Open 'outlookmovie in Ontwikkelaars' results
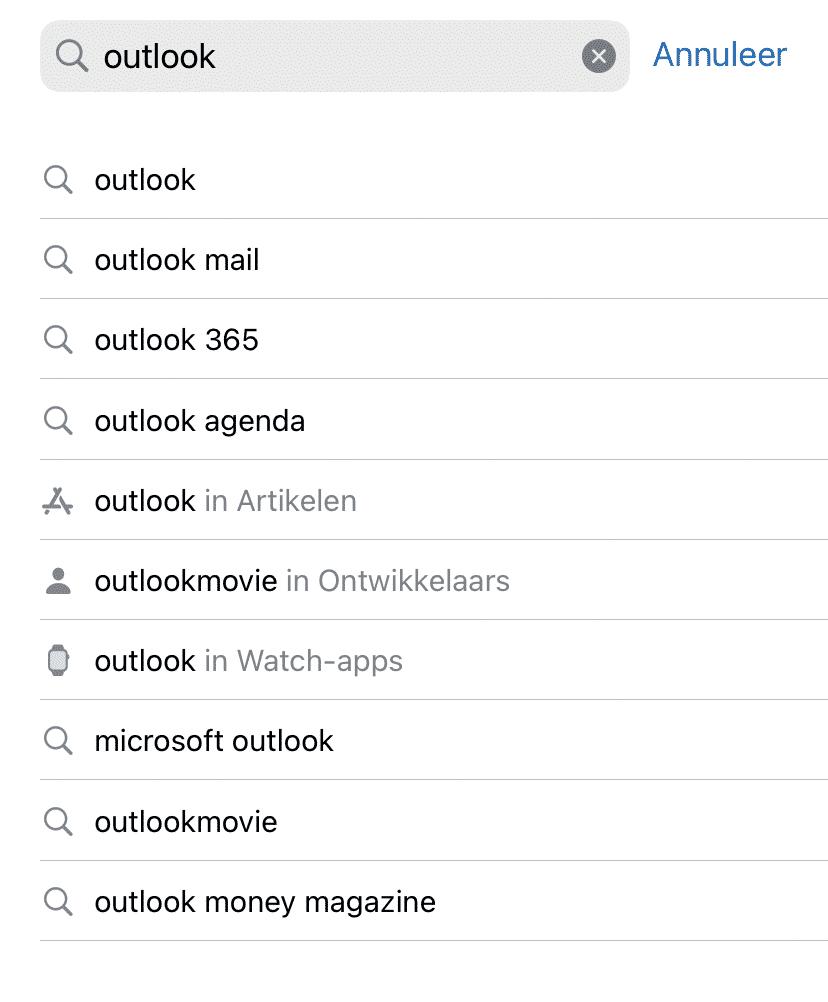The width and height of the screenshot is (828, 1002). [x=434, y=580]
